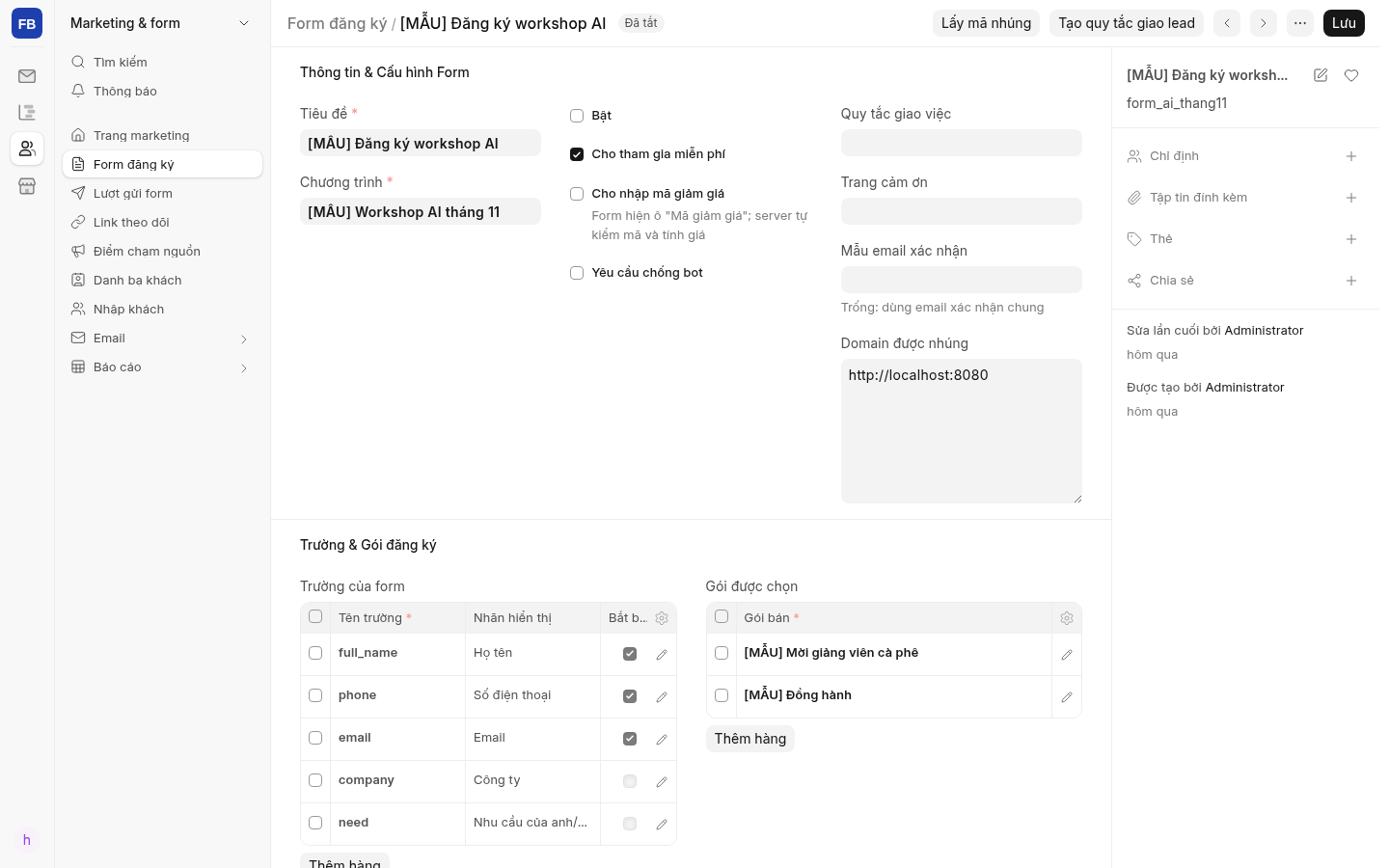The image size is (1389, 868).
Task: Edit the full_name row pencil icon
Action: [x=662, y=655]
